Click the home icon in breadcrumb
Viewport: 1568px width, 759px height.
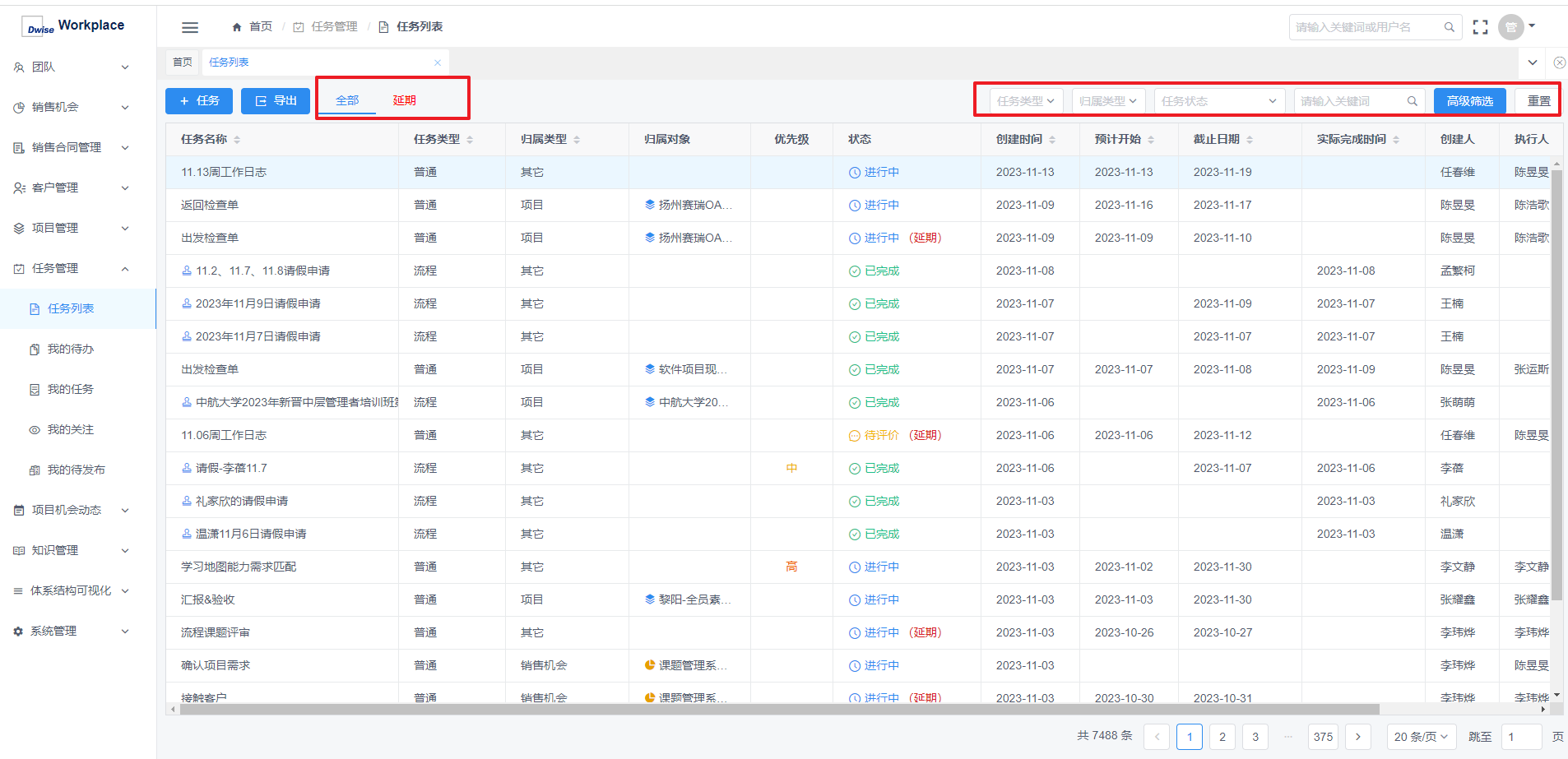[x=237, y=27]
